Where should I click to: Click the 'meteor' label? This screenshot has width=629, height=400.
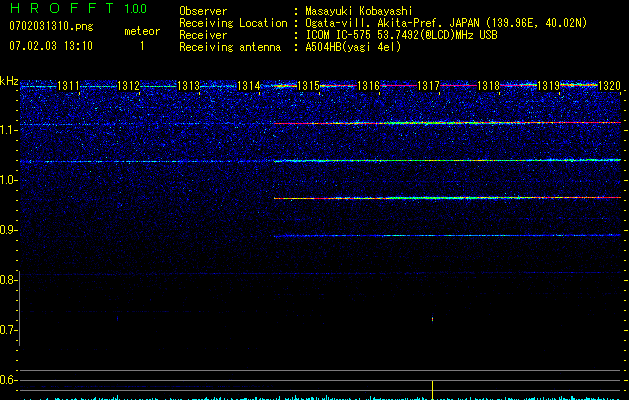pos(142,31)
